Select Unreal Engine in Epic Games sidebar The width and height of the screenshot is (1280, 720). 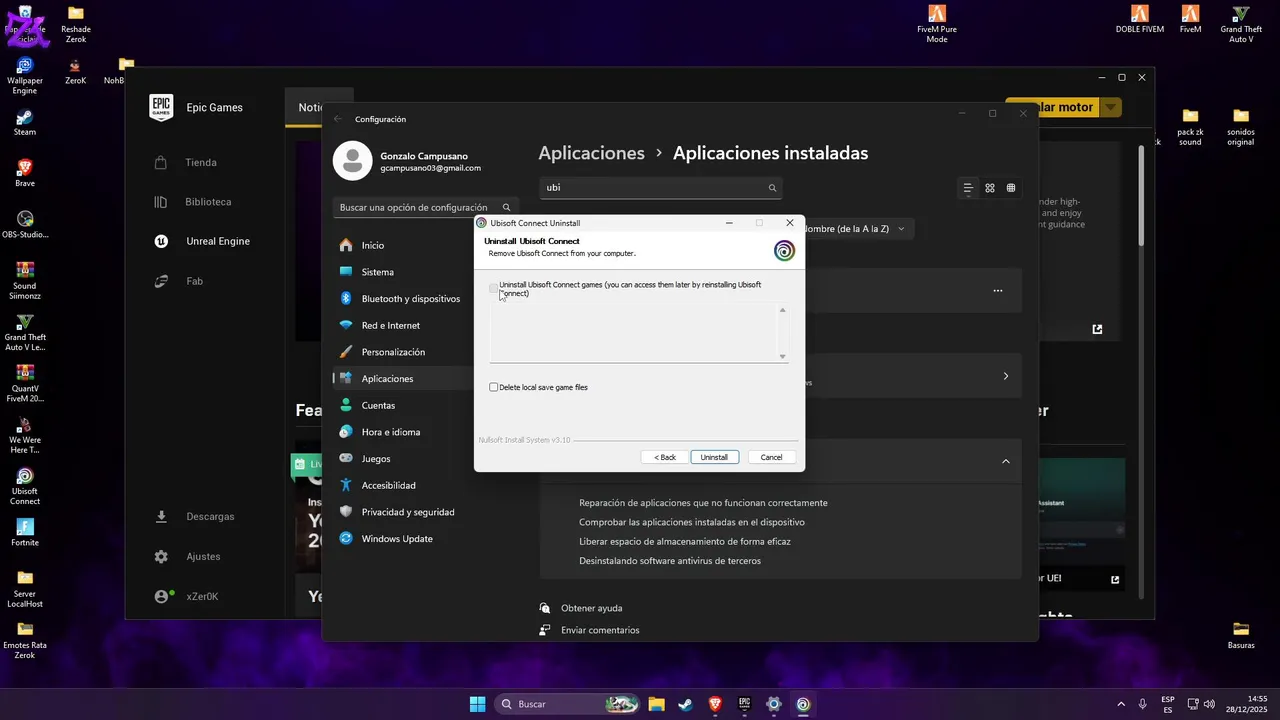pos(217,241)
